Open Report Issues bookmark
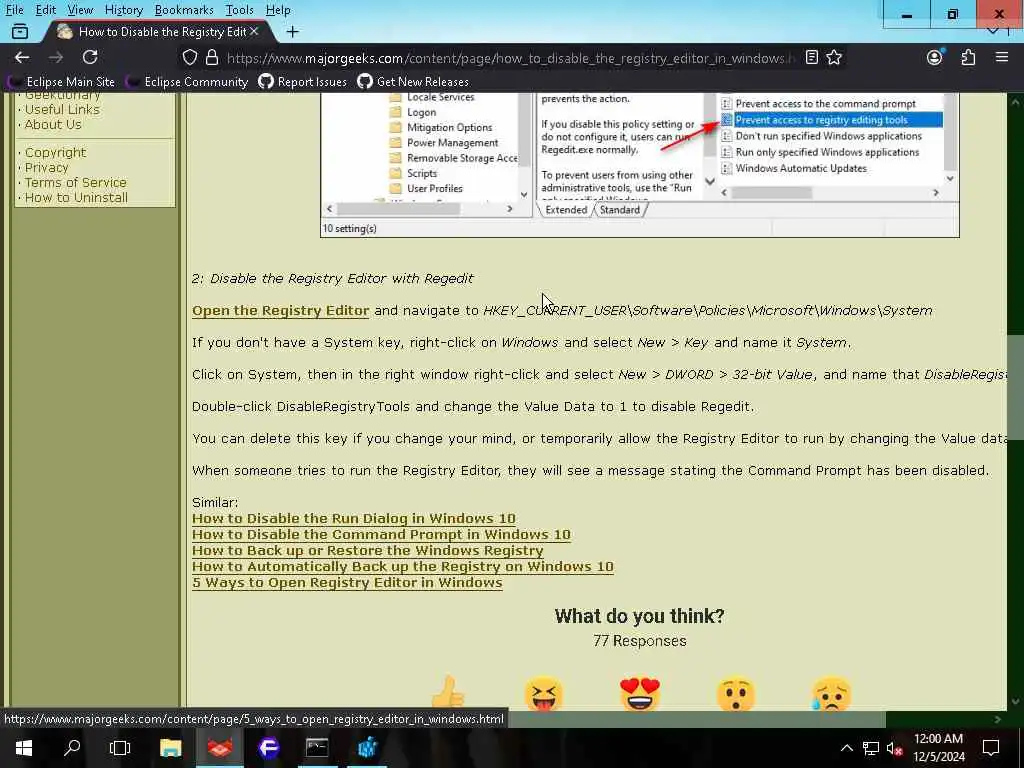Screen dimensions: 1024x768 (x=302, y=82)
